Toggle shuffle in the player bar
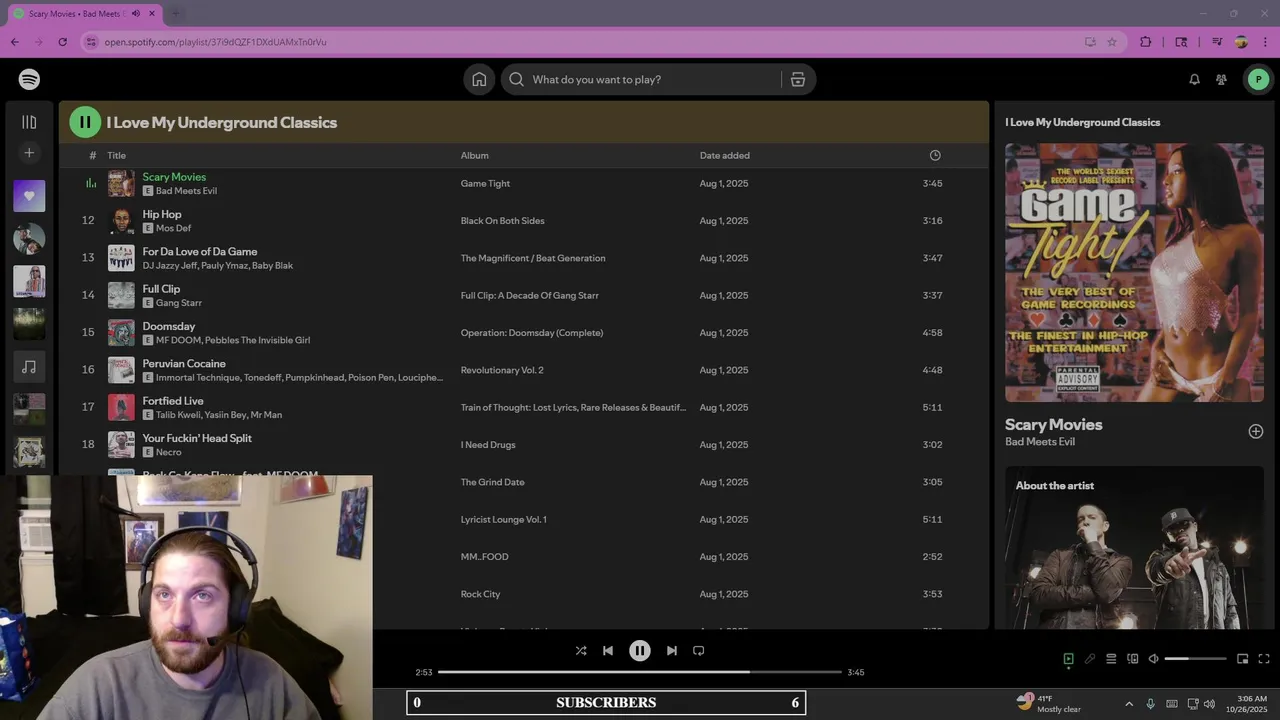This screenshot has height=720, width=1280. [x=581, y=650]
